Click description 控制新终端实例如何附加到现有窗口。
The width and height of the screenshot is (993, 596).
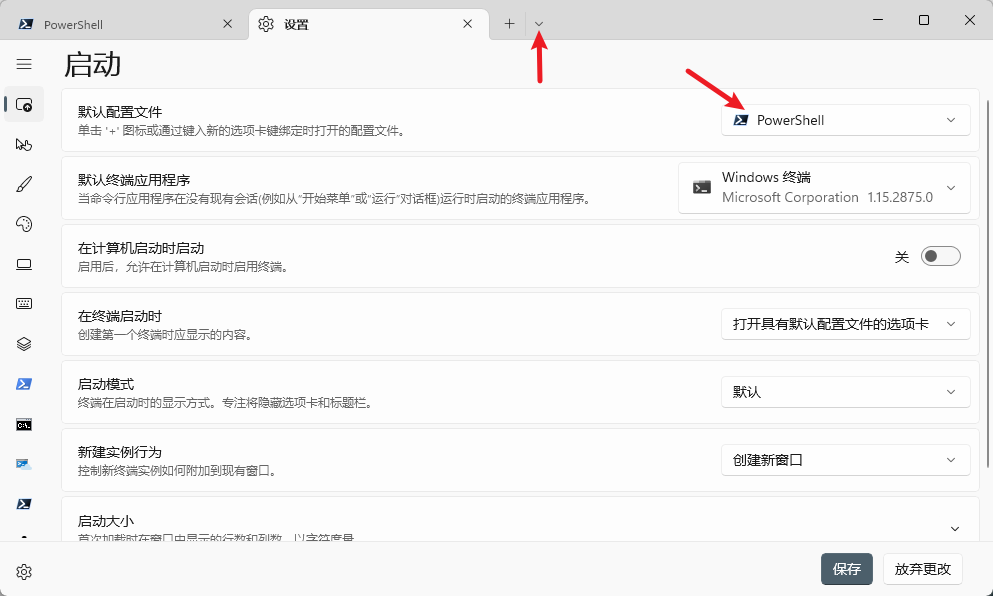tap(179, 471)
